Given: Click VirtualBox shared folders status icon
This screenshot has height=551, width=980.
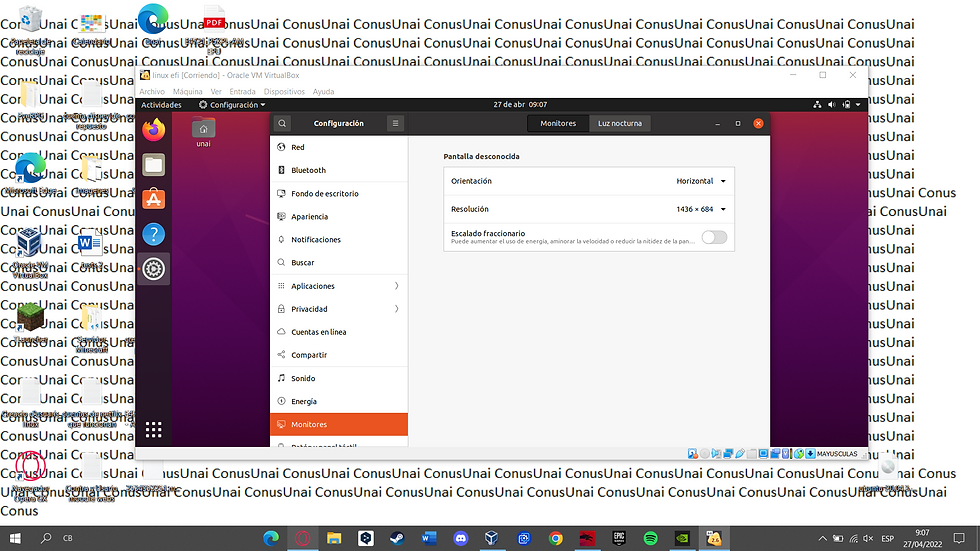Looking at the screenshot, I should [752, 454].
